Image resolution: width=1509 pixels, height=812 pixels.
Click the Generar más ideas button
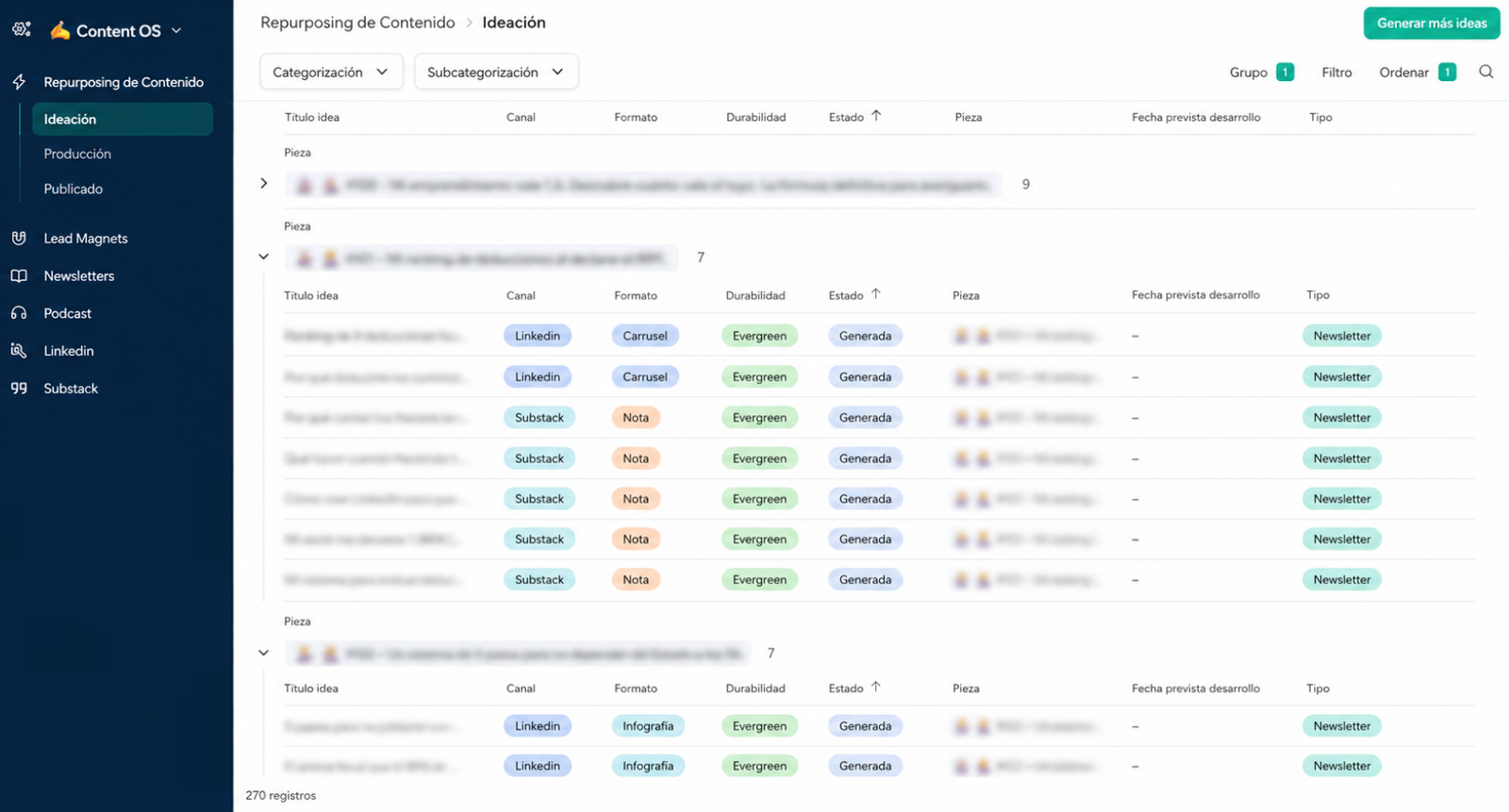point(1432,24)
